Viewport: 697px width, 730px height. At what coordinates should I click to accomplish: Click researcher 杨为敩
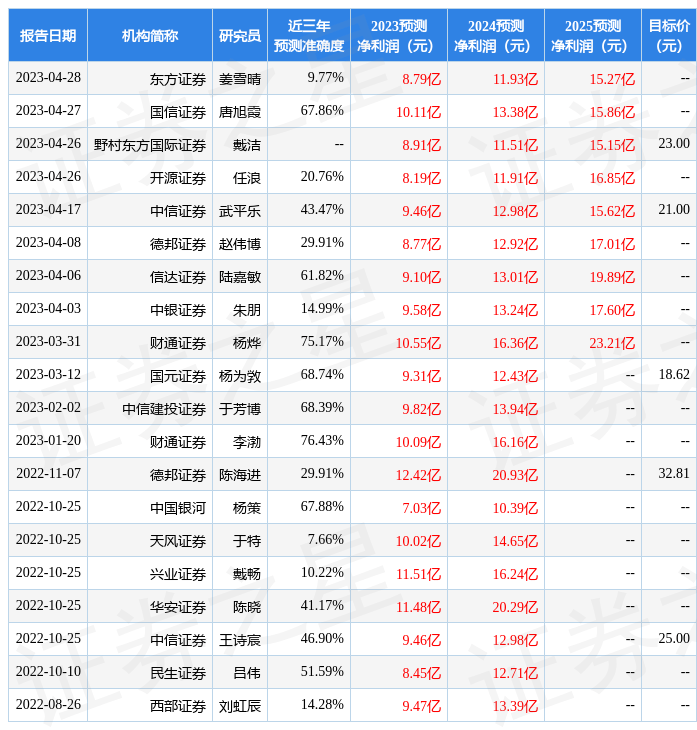tap(239, 376)
